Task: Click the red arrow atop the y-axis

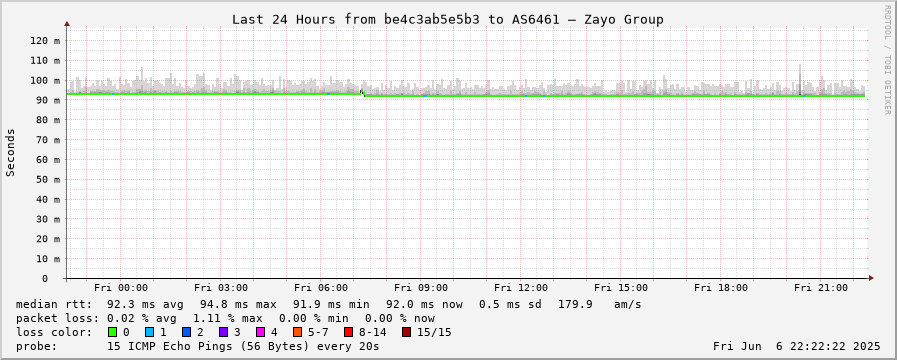Action: click(67, 24)
